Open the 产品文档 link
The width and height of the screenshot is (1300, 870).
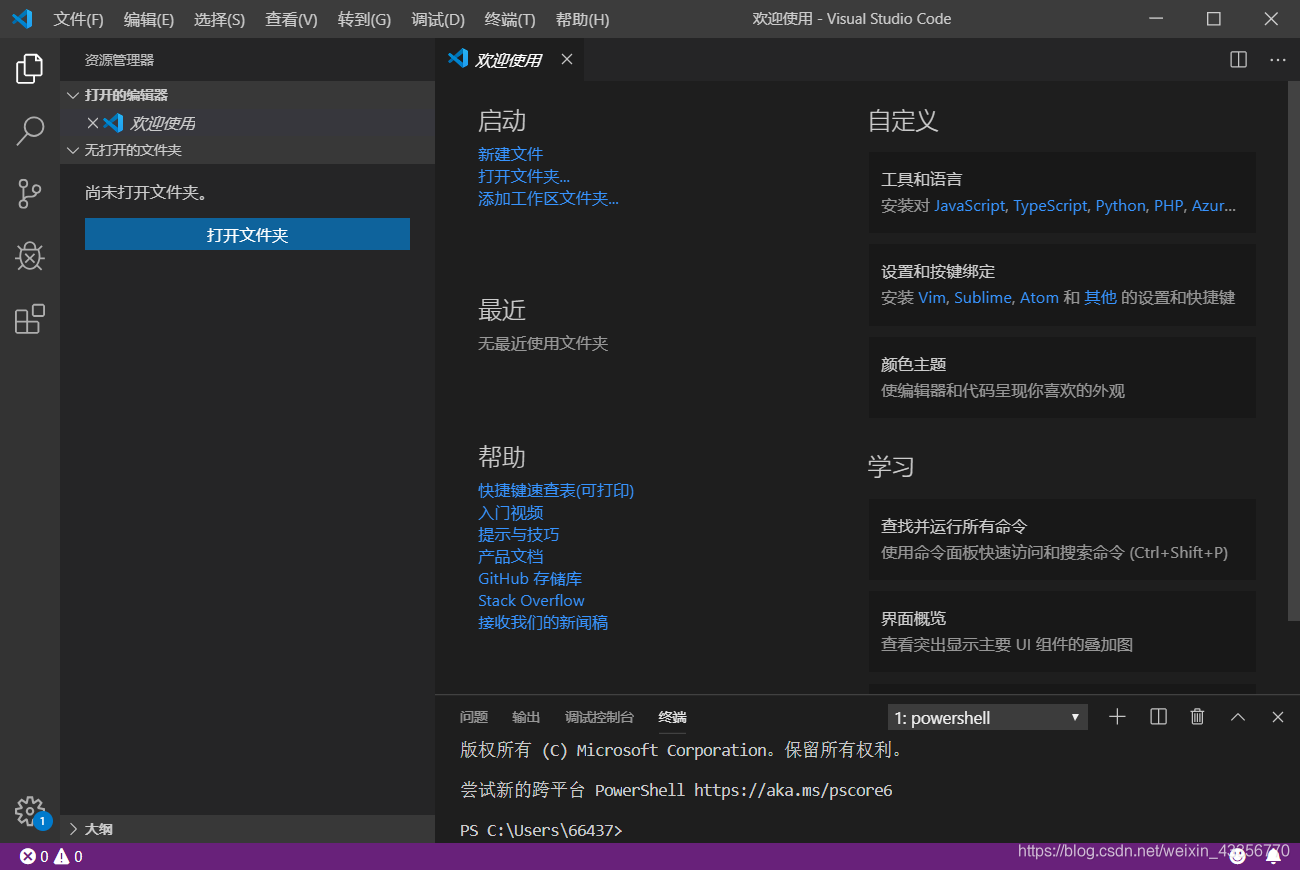510,556
